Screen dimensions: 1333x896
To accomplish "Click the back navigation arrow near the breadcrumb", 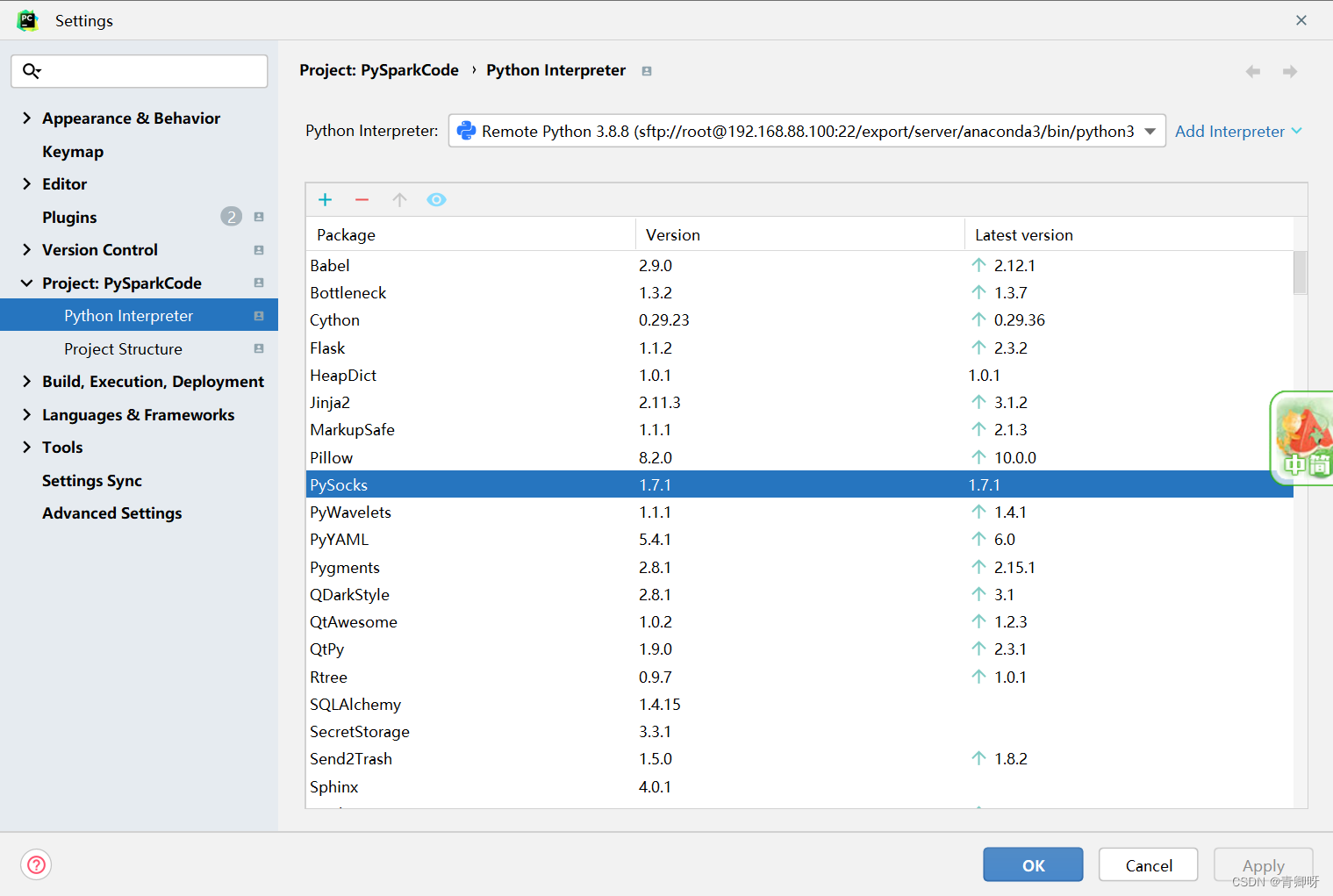I will click(1252, 71).
